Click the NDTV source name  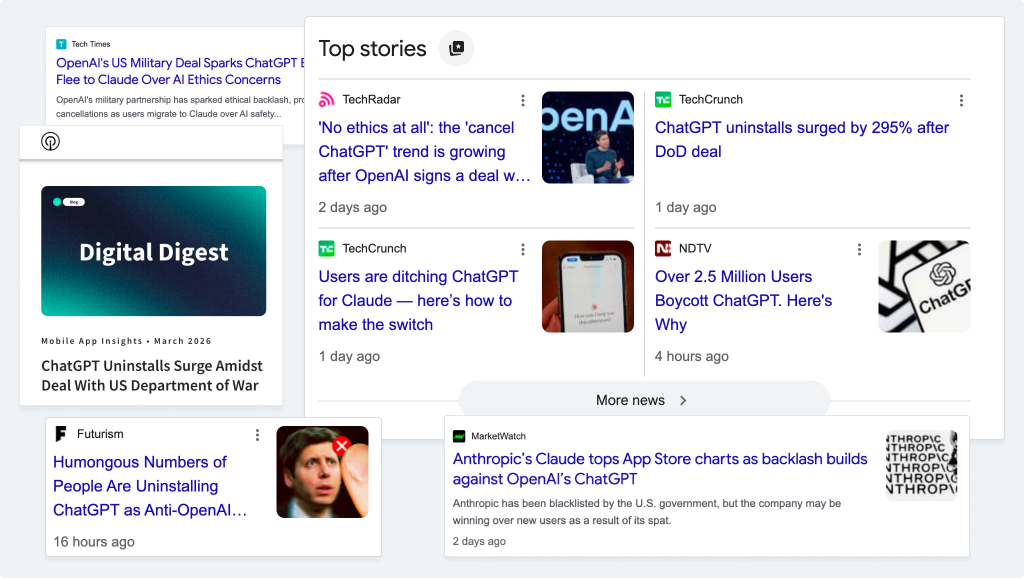[x=695, y=248]
